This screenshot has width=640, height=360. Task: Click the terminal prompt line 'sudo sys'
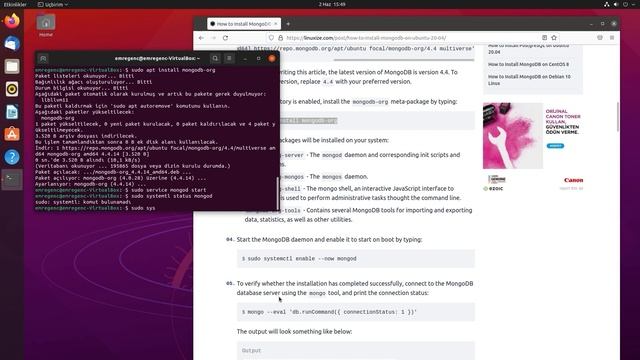point(95,208)
